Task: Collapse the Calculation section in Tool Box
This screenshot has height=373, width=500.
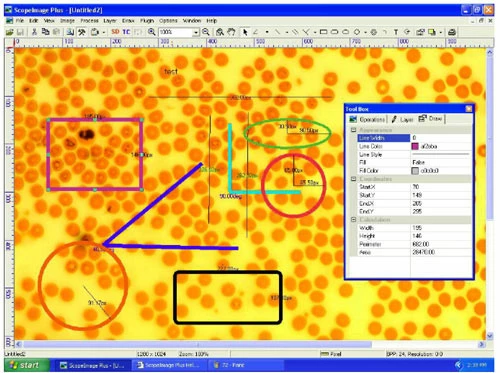Action: pos(354,220)
